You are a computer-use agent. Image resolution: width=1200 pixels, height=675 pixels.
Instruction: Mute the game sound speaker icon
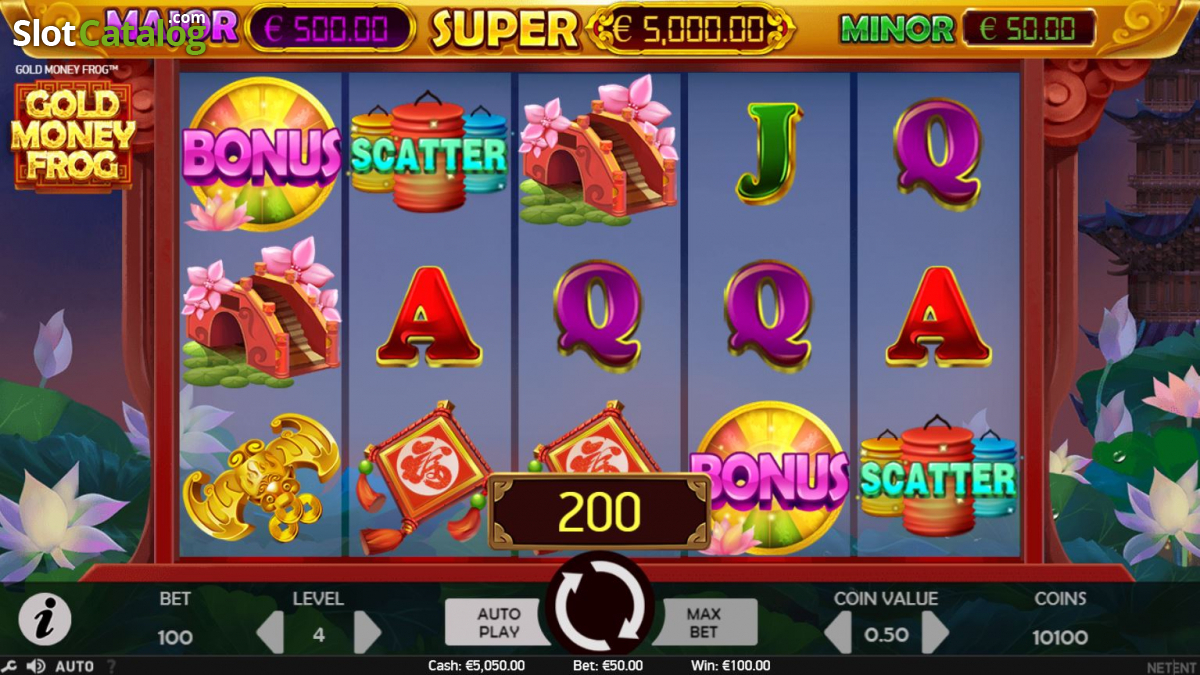click(36, 666)
